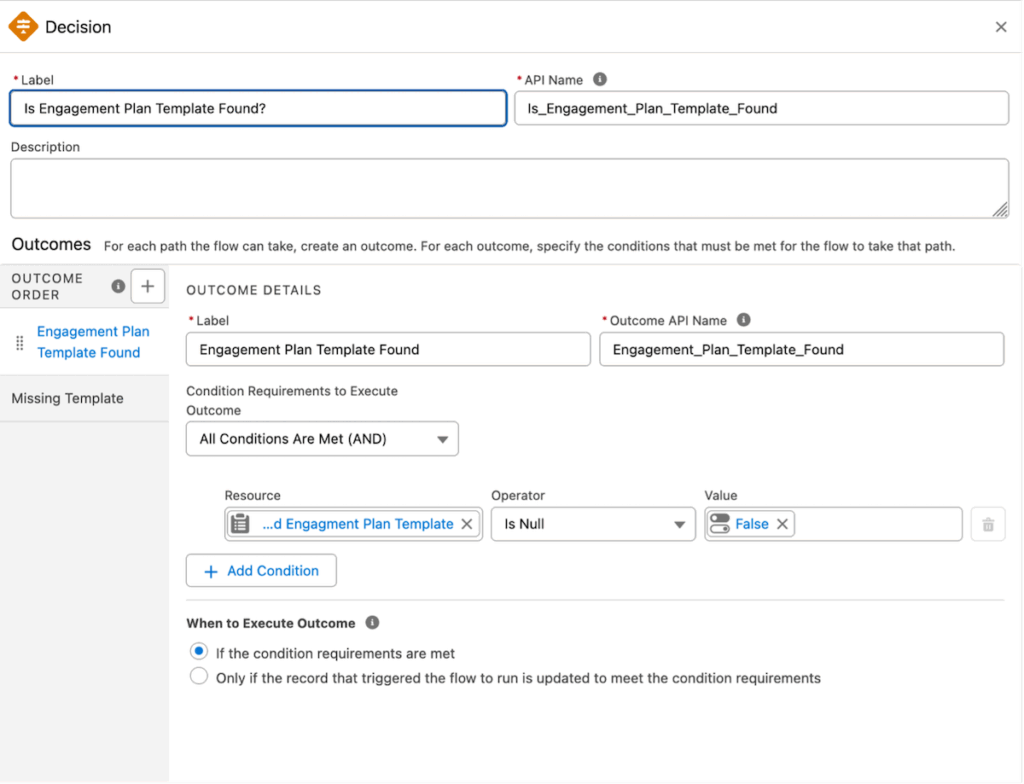Viewport: 1024px width, 784px height.
Task: Click into the Description text area
Action: (509, 188)
